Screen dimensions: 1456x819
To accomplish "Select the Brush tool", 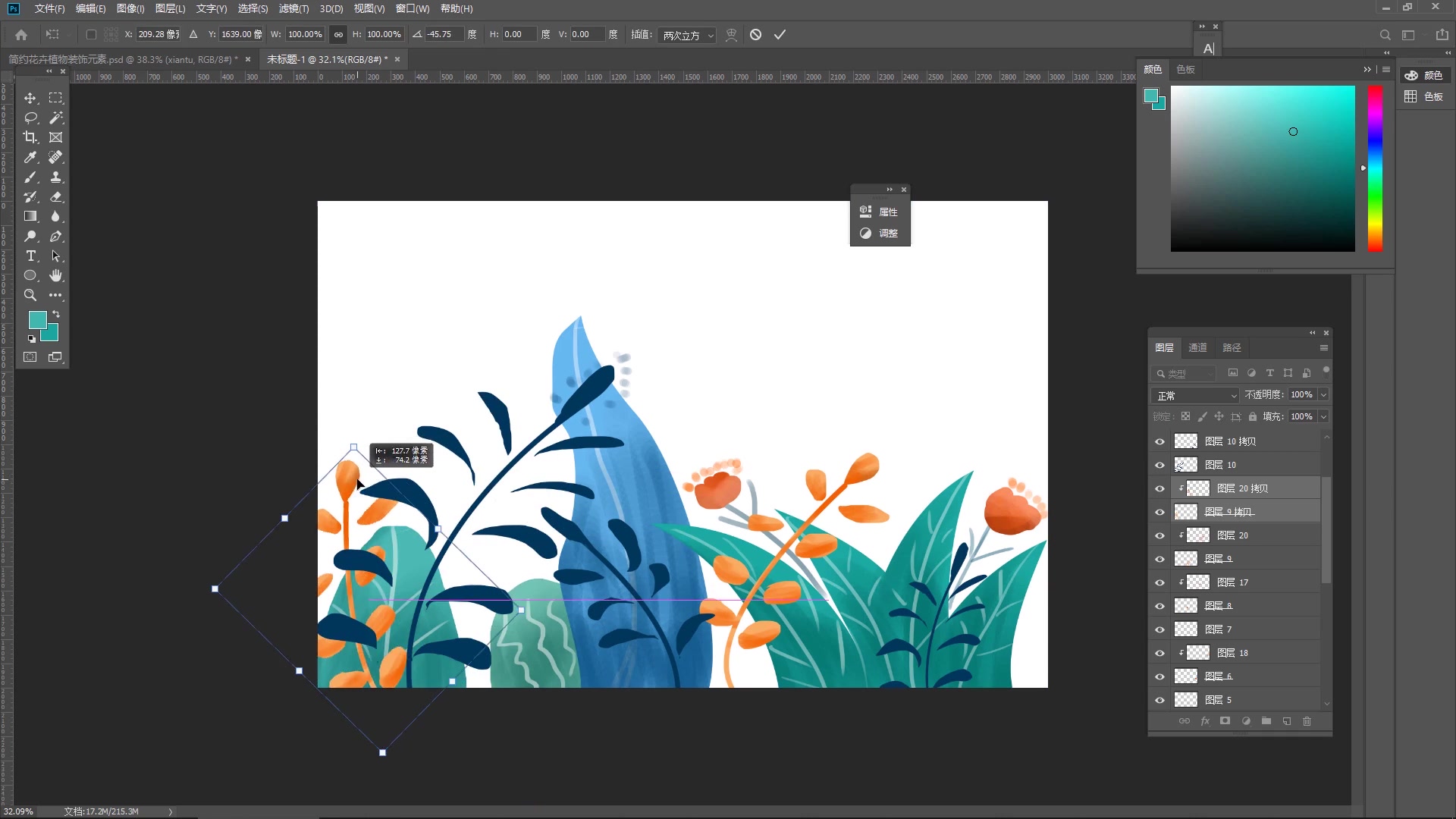I will pos(30,177).
